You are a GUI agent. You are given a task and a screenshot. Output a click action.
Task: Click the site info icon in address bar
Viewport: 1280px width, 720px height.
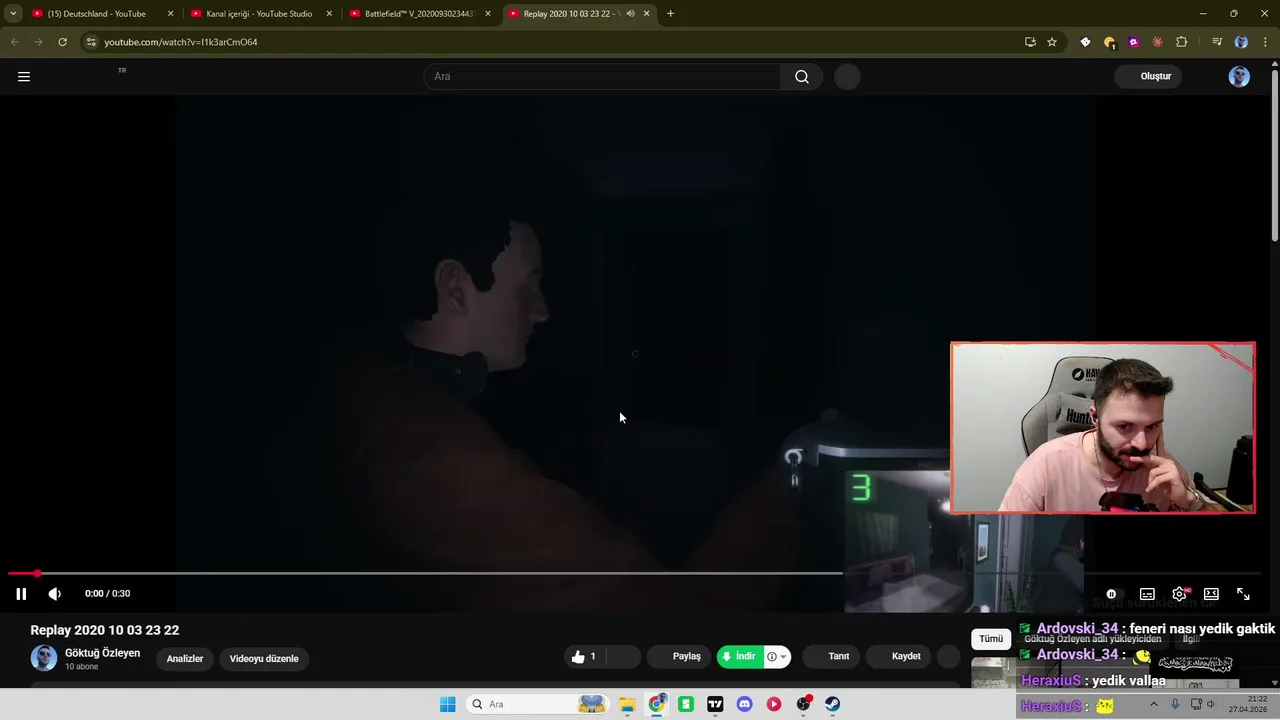91,42
